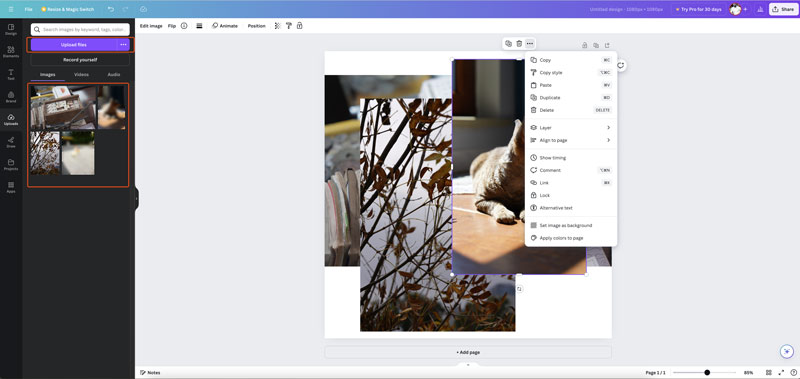Image resolution: width=800 pixels, height=379 pixels.
Task: Toggle the page lock icon above the canvas
Action: 585,45
